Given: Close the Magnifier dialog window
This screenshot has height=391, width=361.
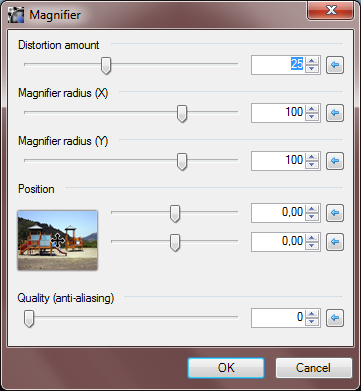Looking at the screenshot, I should click(x=331, y=11).
